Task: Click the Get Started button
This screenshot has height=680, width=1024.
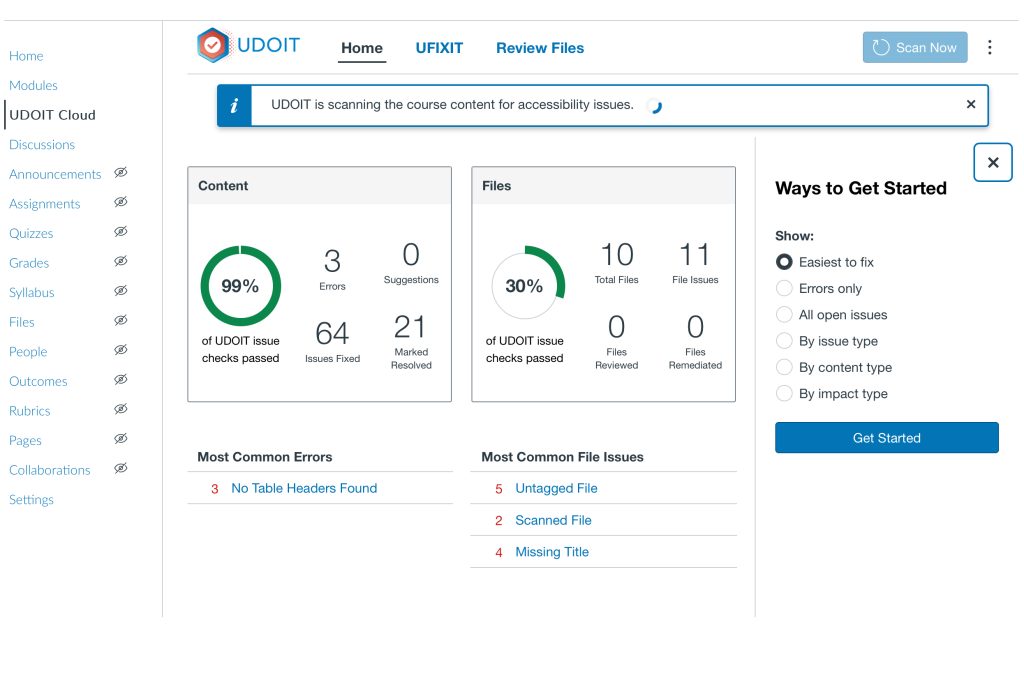Action: pos(886,437)
